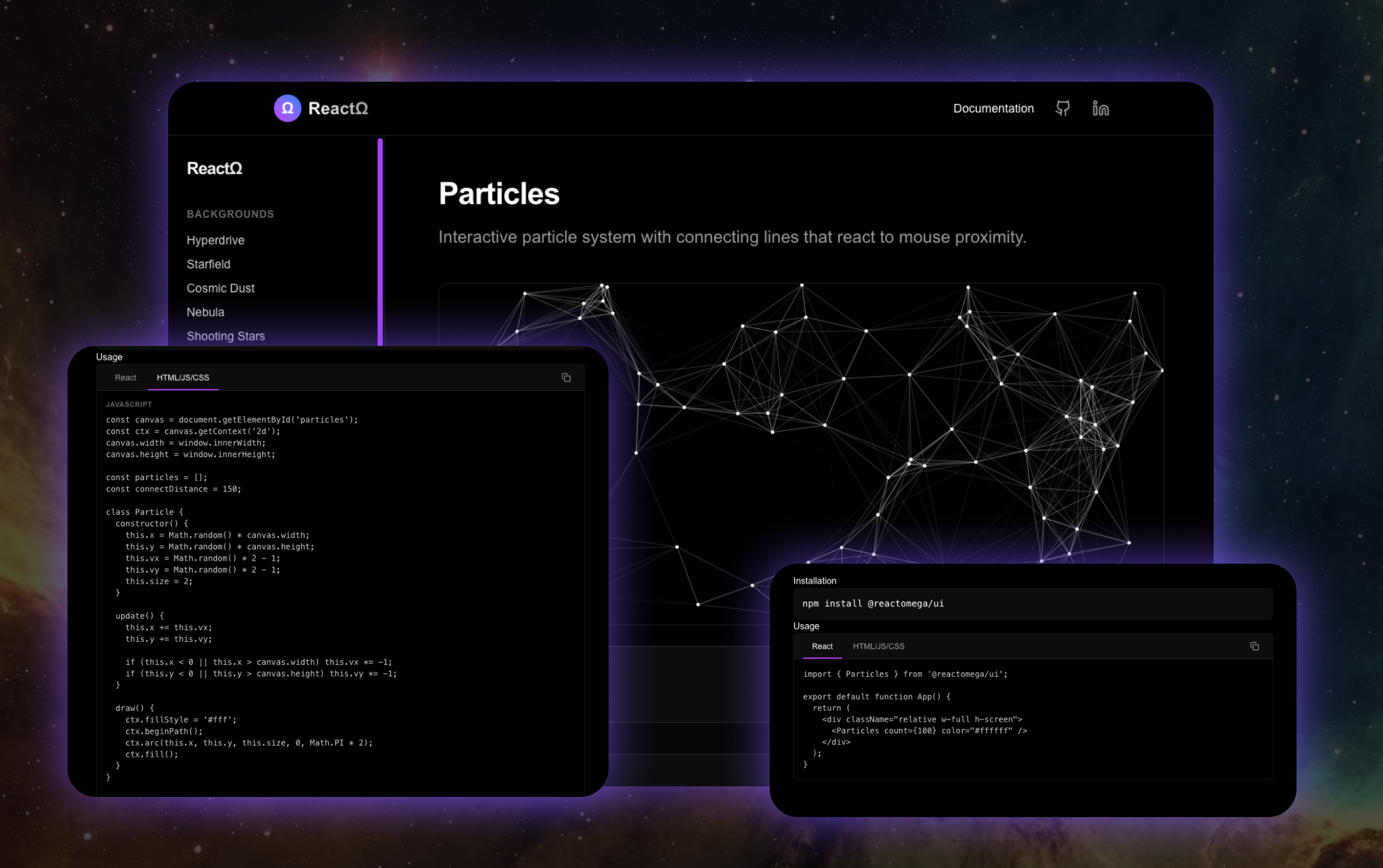1383x868 pixels.
Task: Open the Documentation link
Action: coord(993,108)
